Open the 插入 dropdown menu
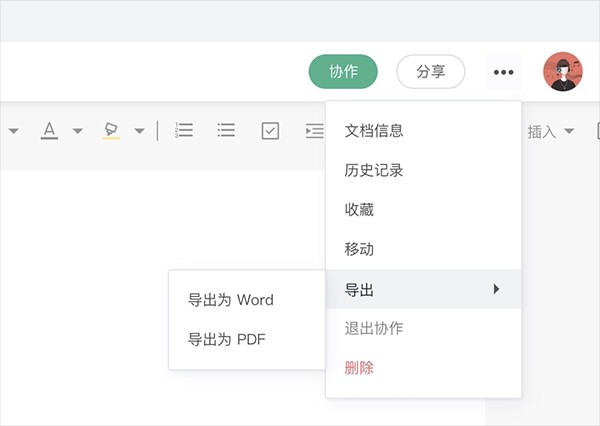The width and height of the screenshot is (600, 426). coord(550,131)
